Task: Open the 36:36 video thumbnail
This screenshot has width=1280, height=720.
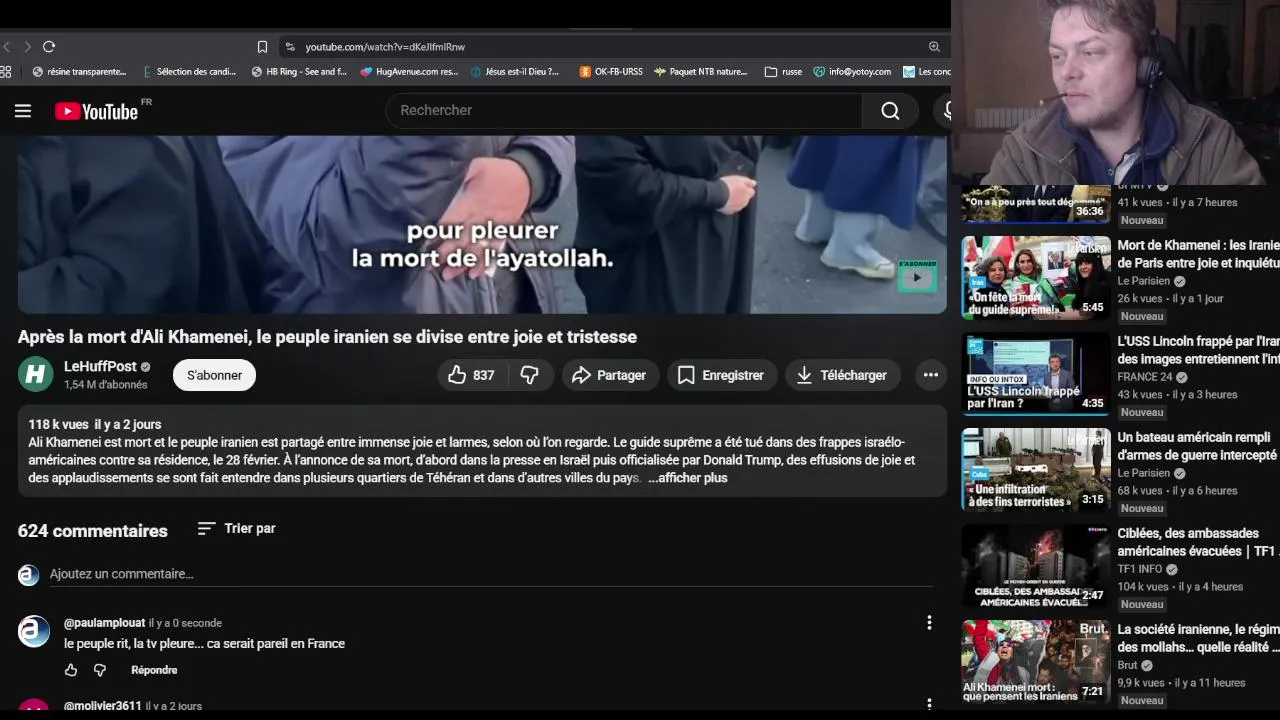Action: 1036,204
